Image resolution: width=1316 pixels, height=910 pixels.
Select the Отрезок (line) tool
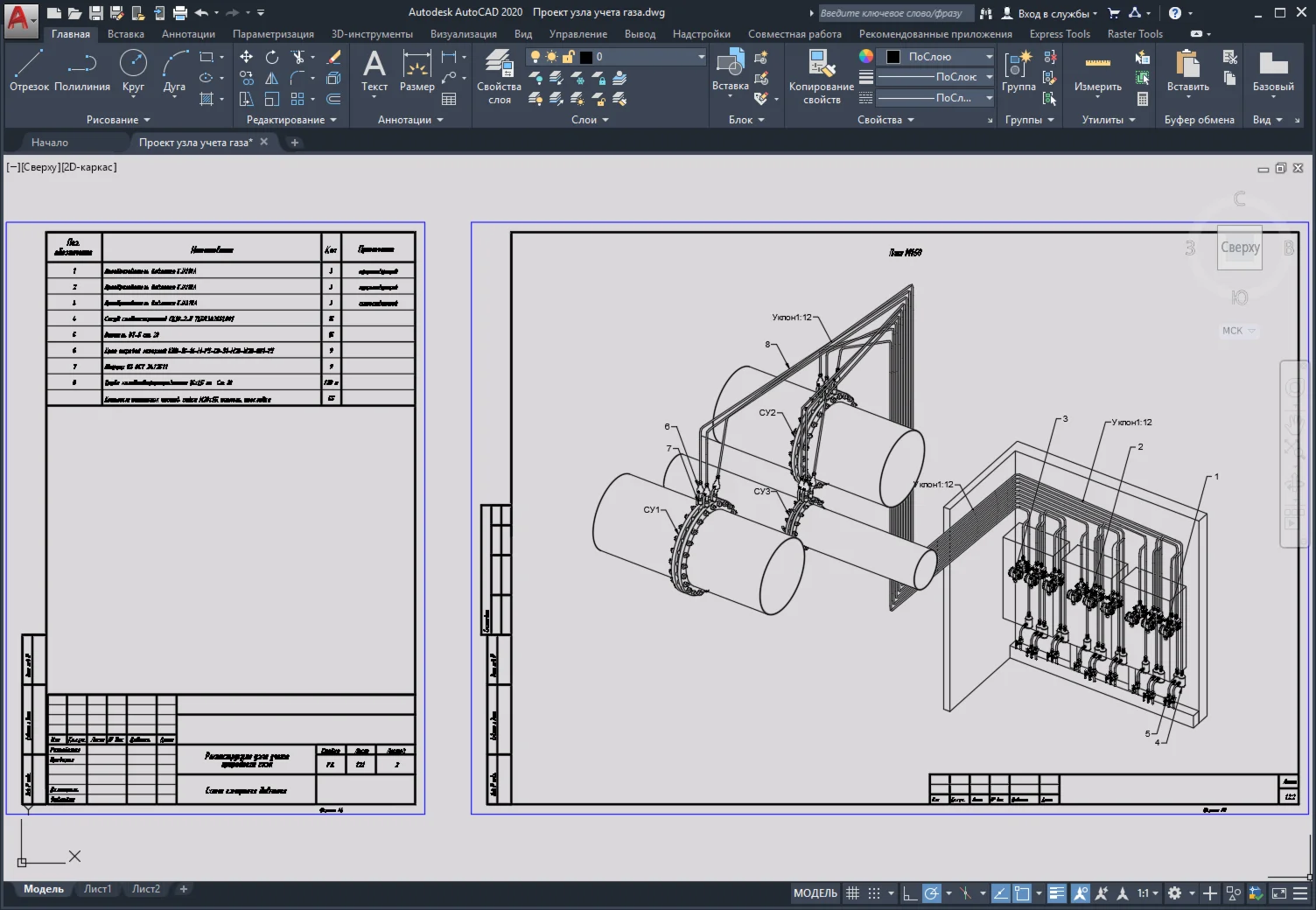29,70
